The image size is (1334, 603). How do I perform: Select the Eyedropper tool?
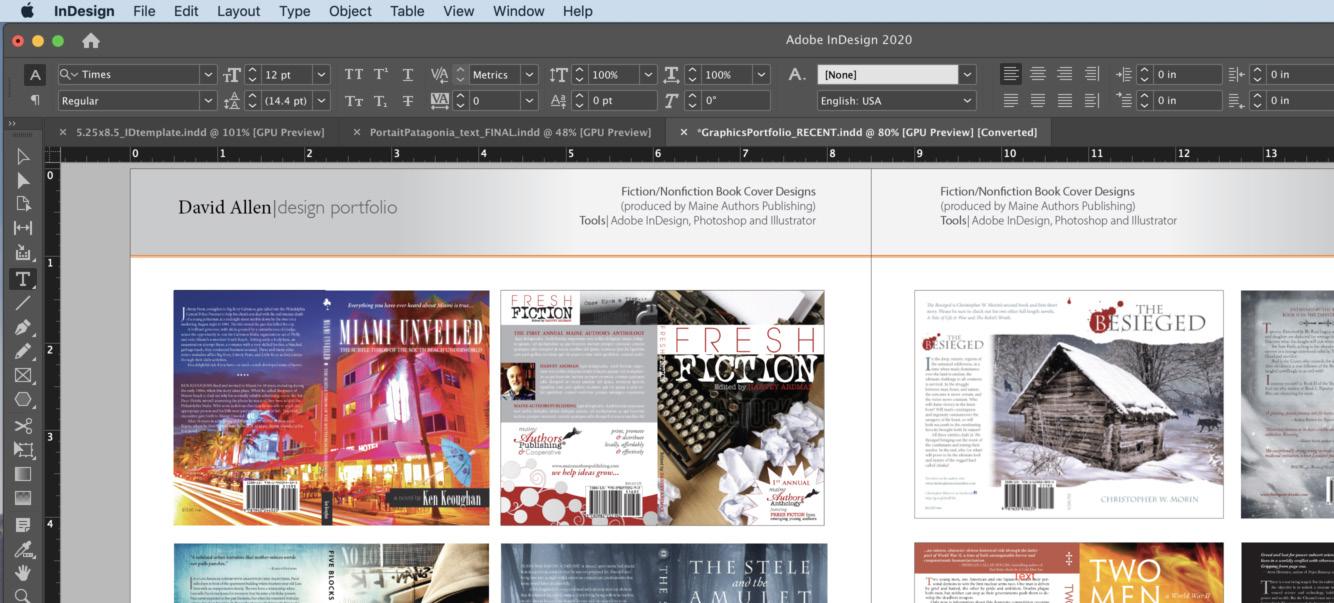click(x=22, y=548)
